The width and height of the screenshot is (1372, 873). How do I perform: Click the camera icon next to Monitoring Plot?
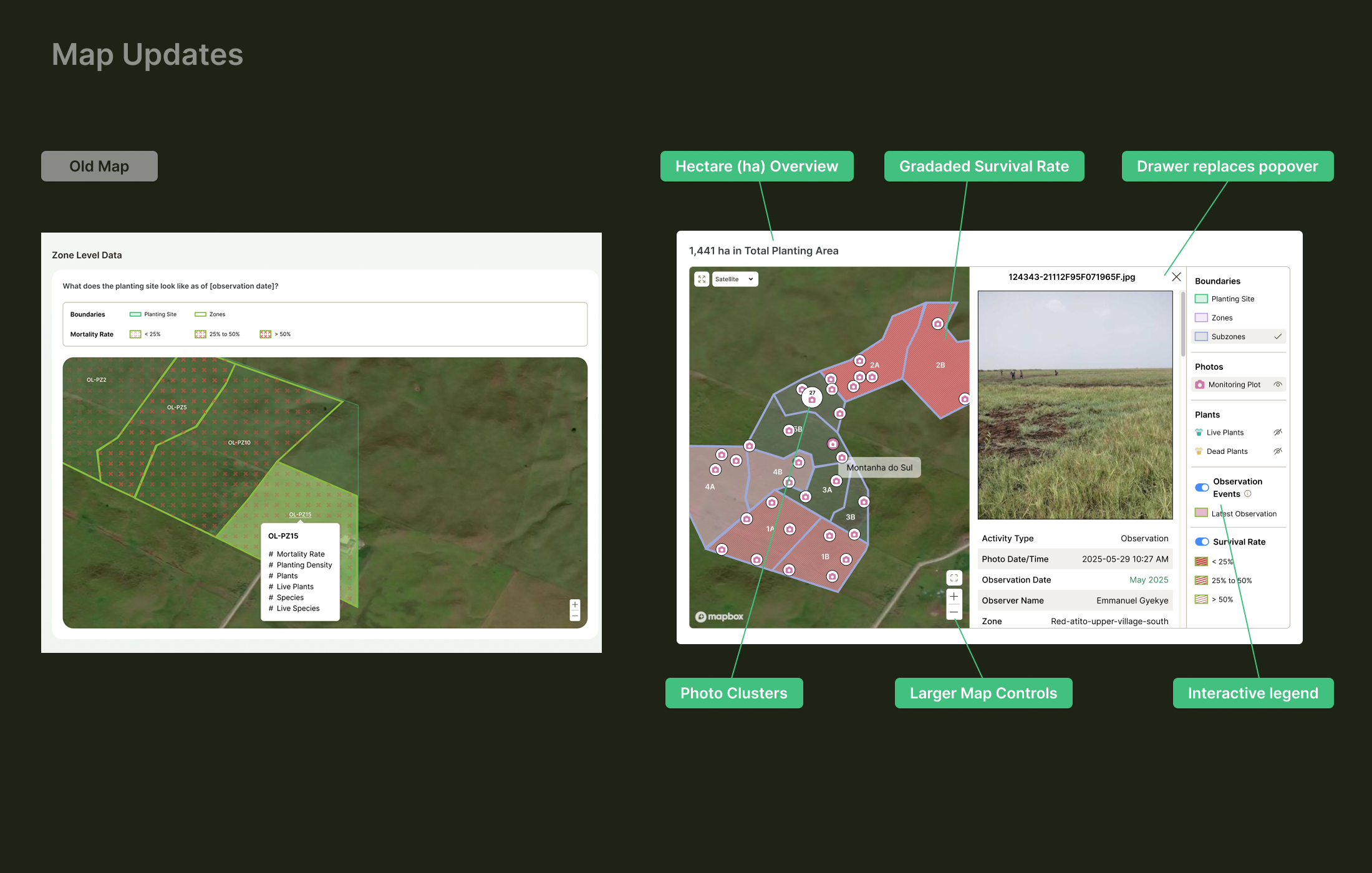1200,384
